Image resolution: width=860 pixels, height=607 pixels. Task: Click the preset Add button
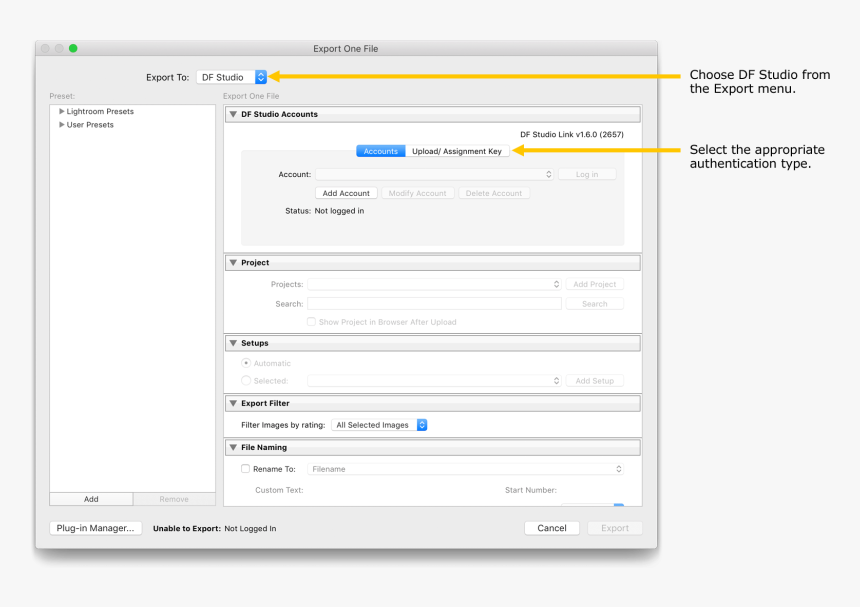pos(91,499)
